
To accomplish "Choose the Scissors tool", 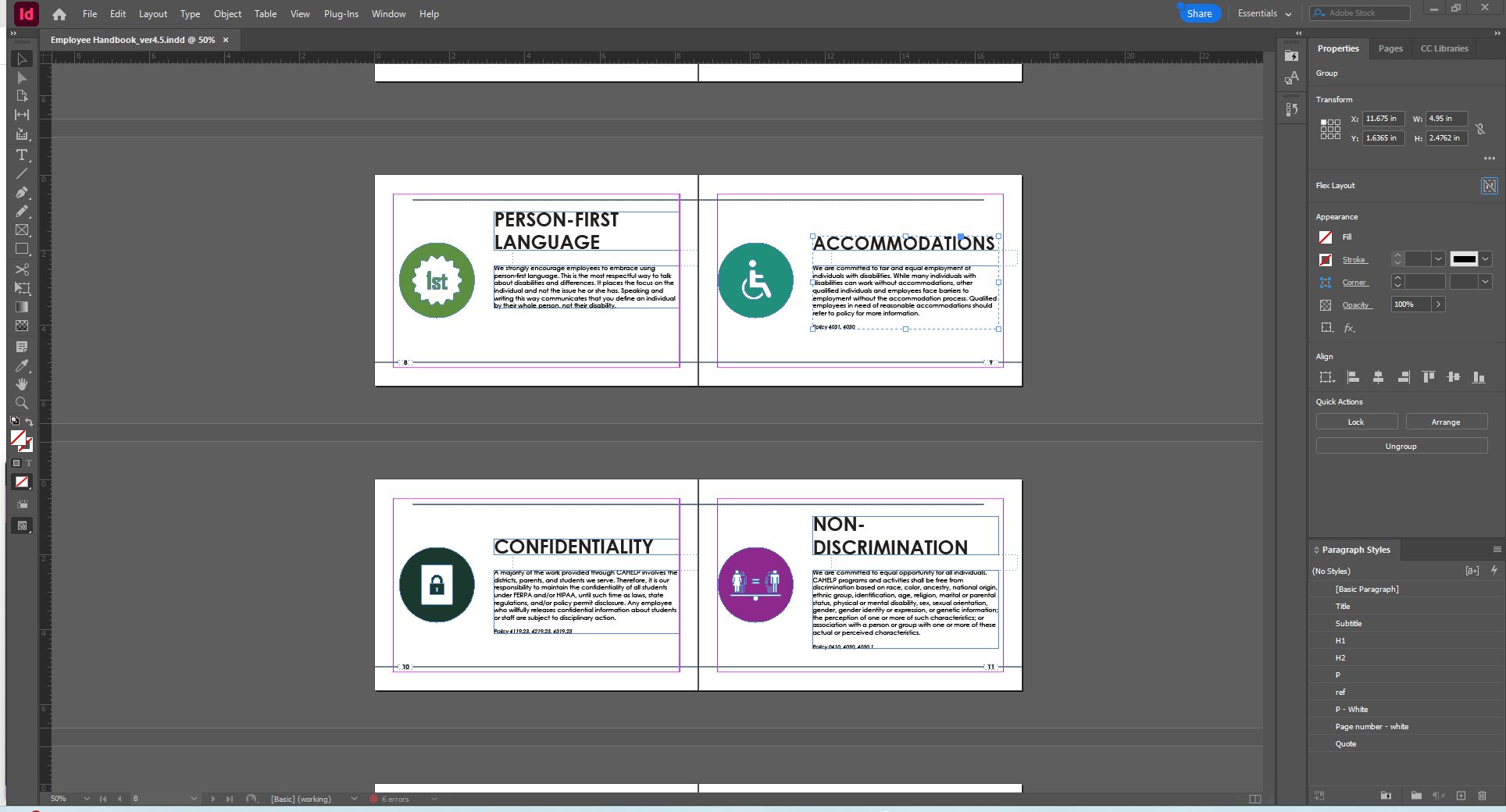I will pos(22,269).
